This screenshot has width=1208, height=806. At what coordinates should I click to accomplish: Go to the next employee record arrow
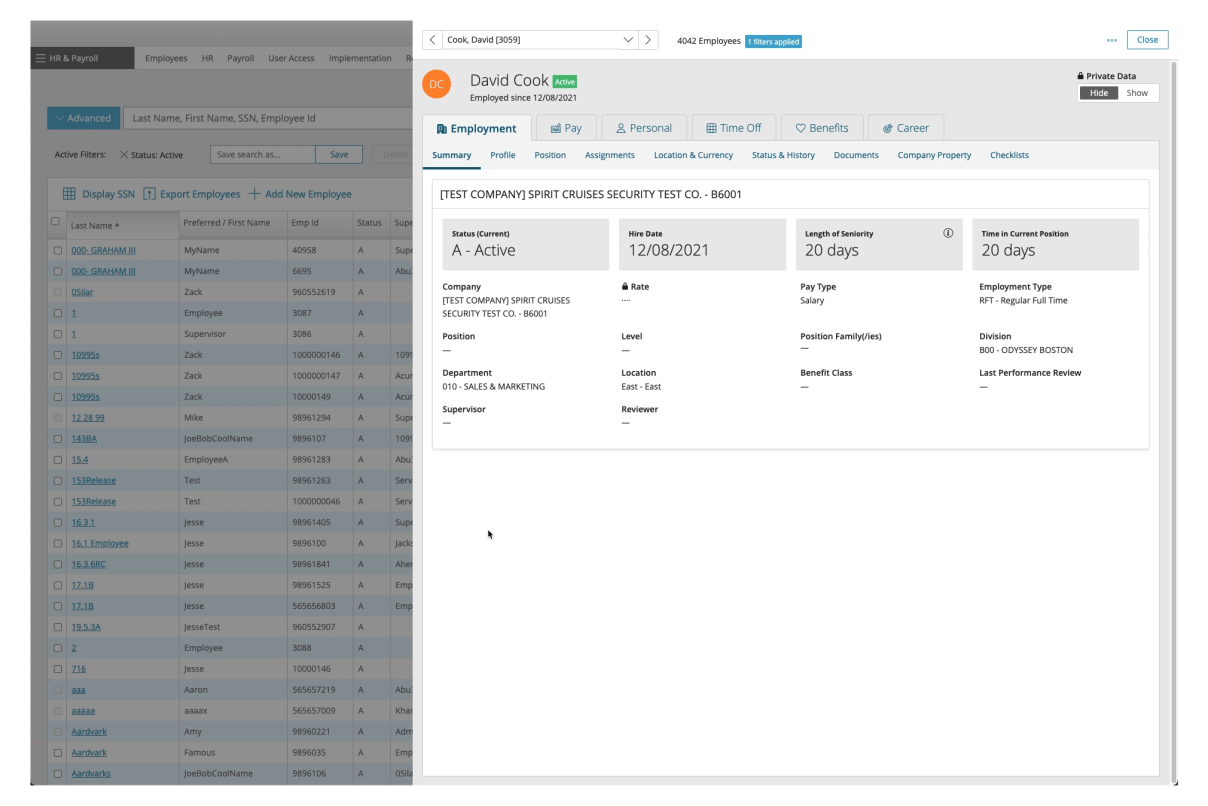(649, 40)
